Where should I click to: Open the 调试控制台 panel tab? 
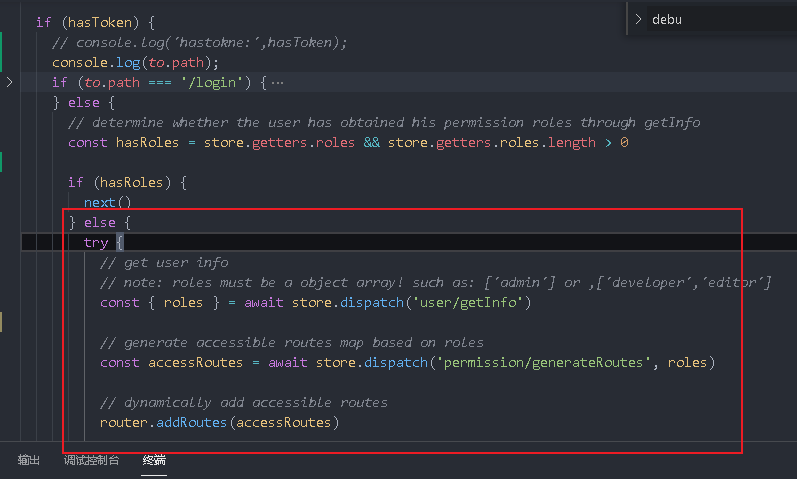pyautogui.click(x=91, y=460)
